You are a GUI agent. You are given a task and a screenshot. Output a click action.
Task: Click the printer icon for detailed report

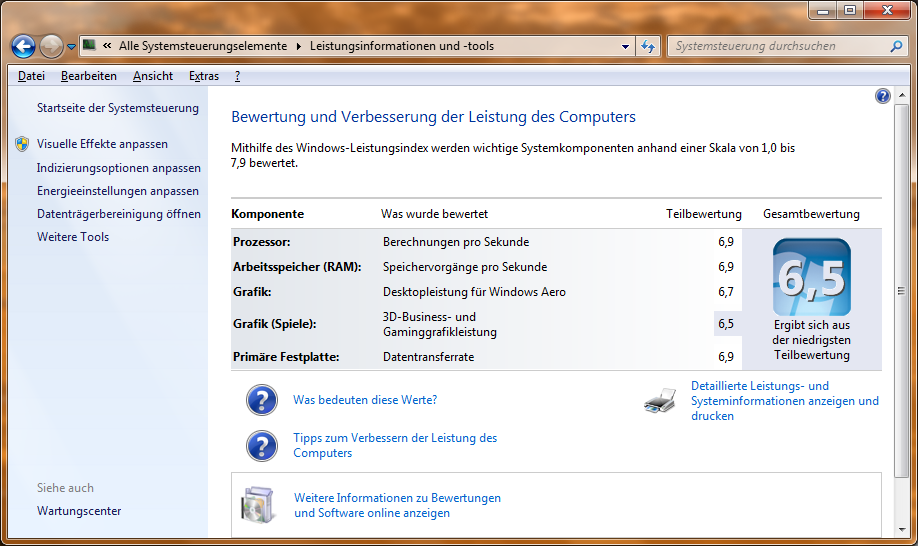pyautogui.click(x=660, y=401)
